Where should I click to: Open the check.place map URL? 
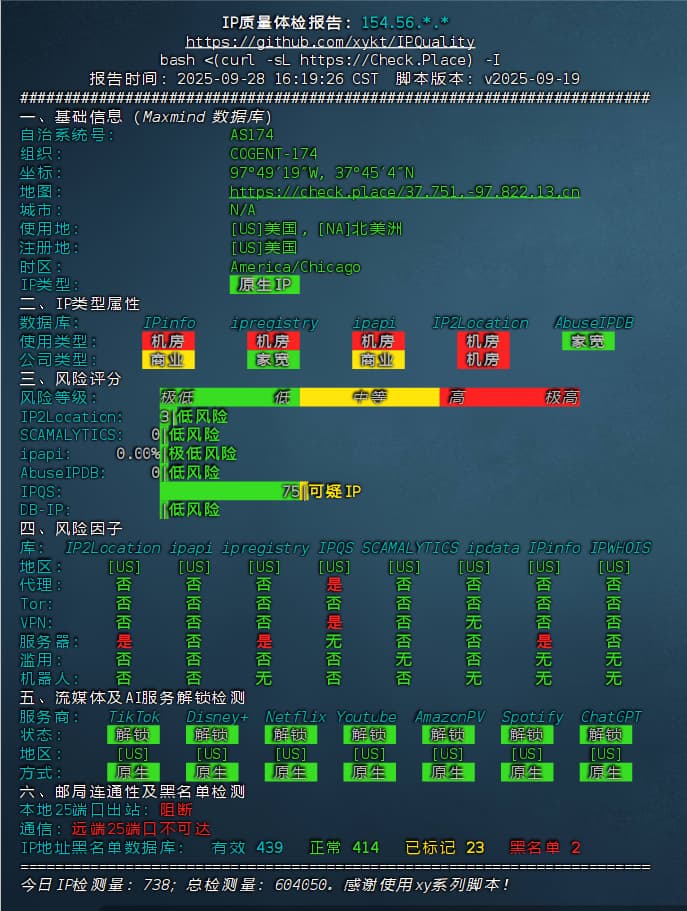click(404, 191)
